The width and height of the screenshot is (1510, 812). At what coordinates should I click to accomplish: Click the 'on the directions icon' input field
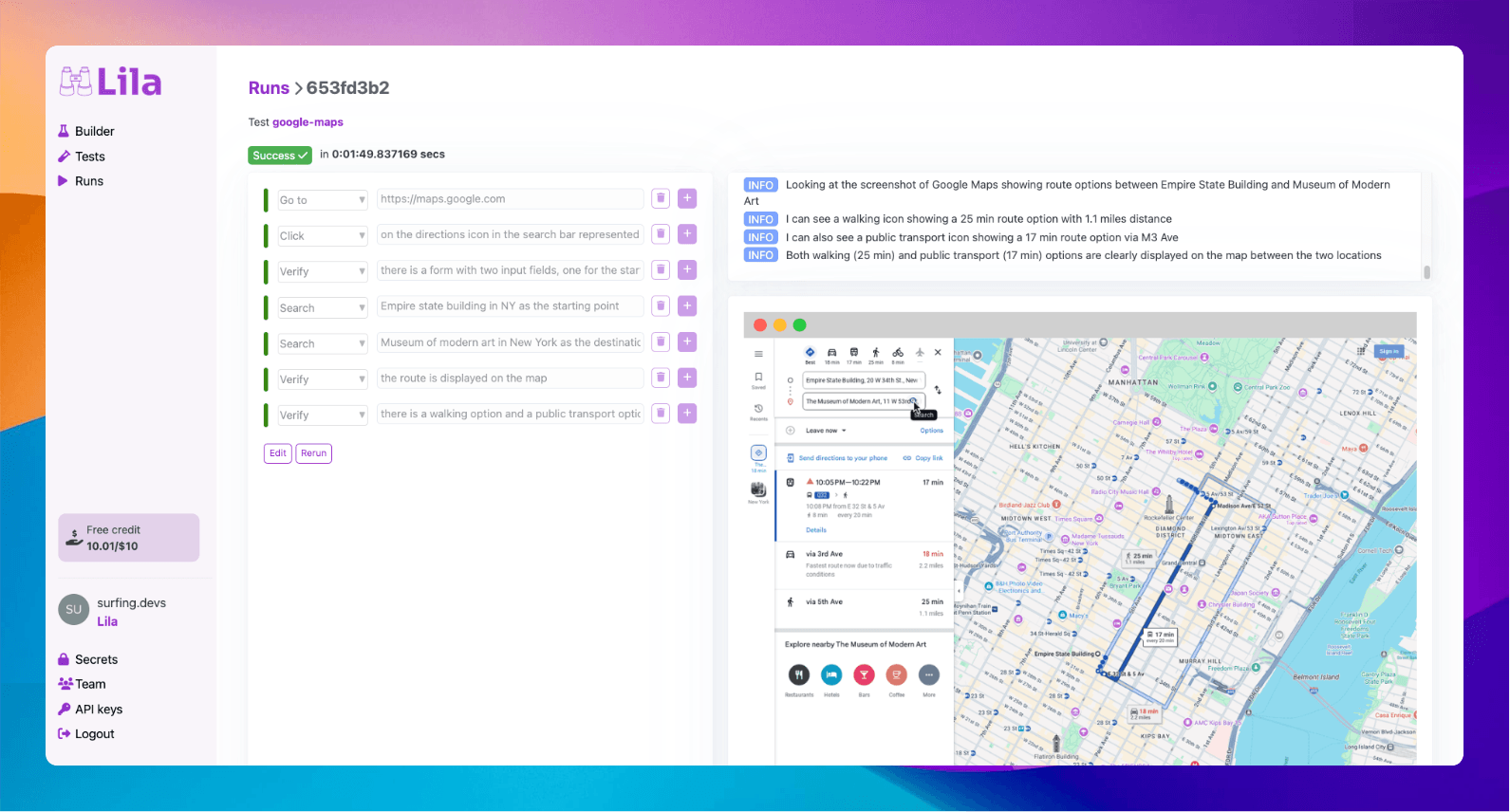pos(510,234)
